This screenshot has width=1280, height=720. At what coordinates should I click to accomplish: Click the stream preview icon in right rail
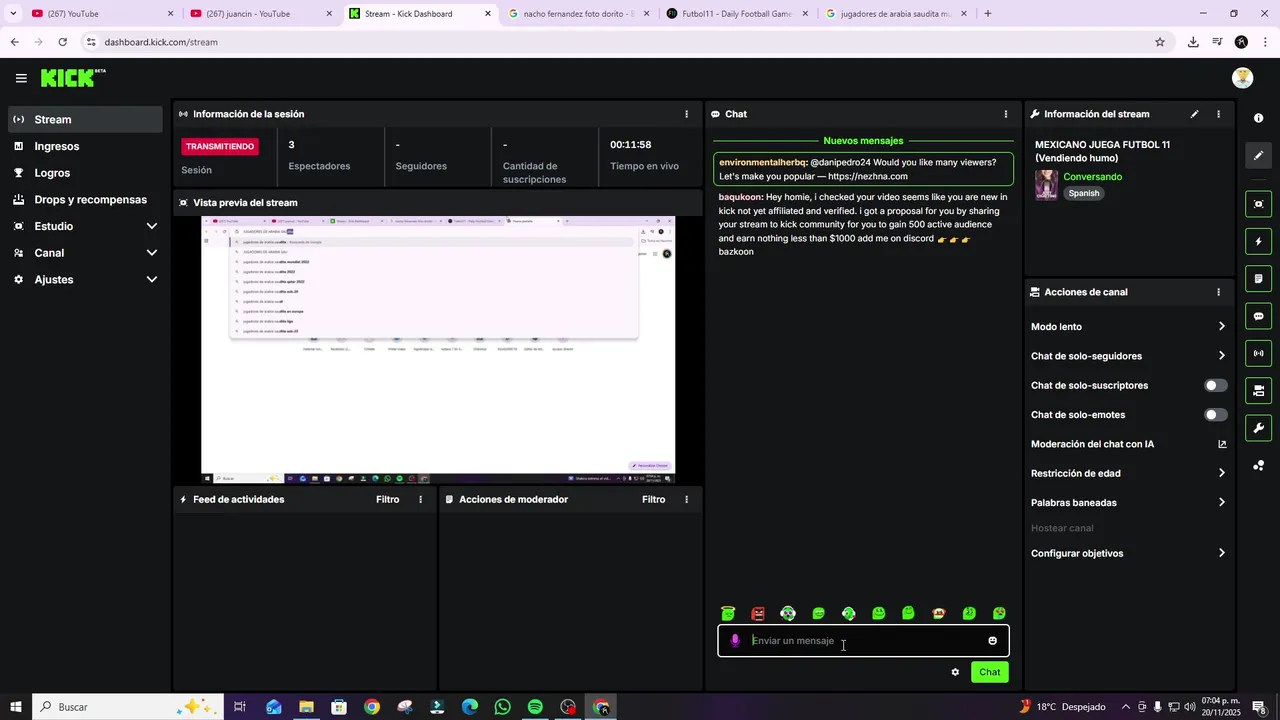[x=1258, y=204]
